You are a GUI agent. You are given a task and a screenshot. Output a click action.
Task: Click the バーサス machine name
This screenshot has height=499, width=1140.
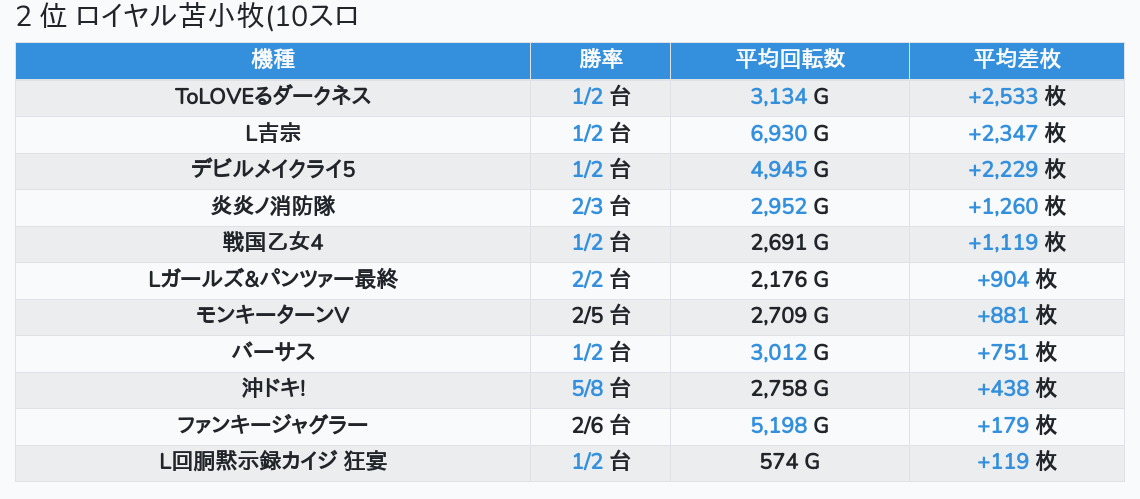[x=273, y=352]
